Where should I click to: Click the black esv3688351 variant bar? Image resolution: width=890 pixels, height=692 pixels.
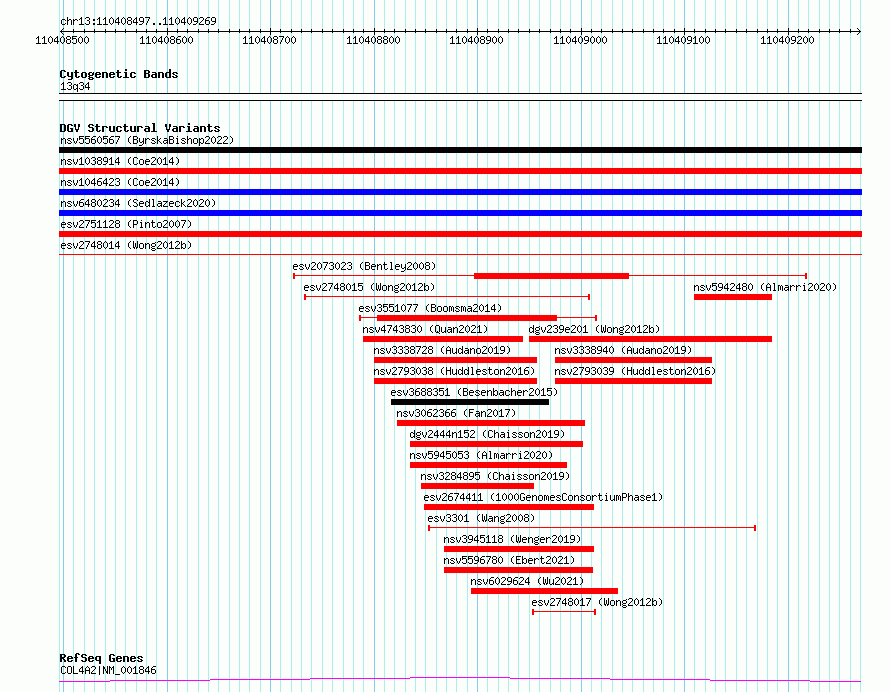(470, 402)
